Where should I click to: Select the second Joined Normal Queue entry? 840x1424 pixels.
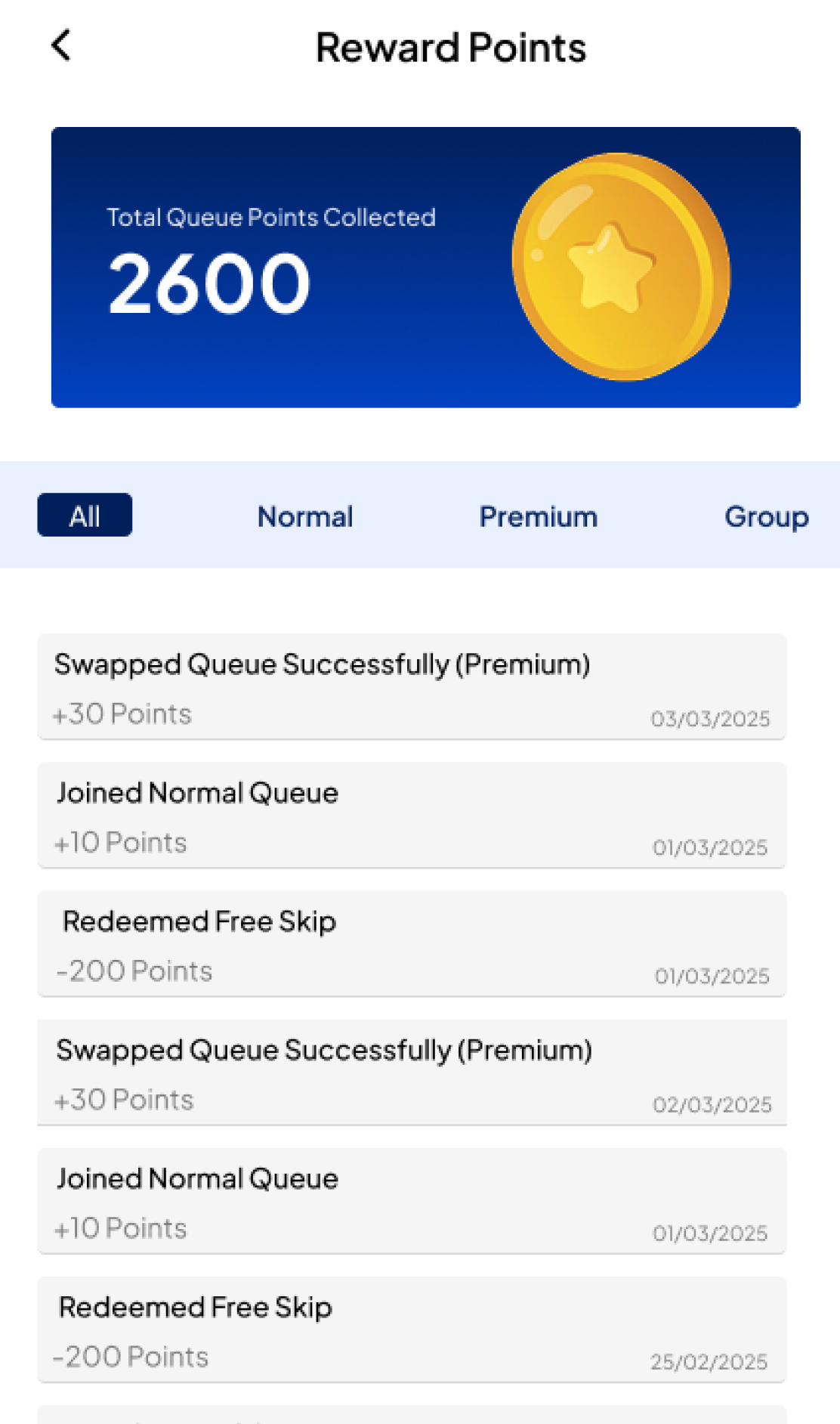412,1200
